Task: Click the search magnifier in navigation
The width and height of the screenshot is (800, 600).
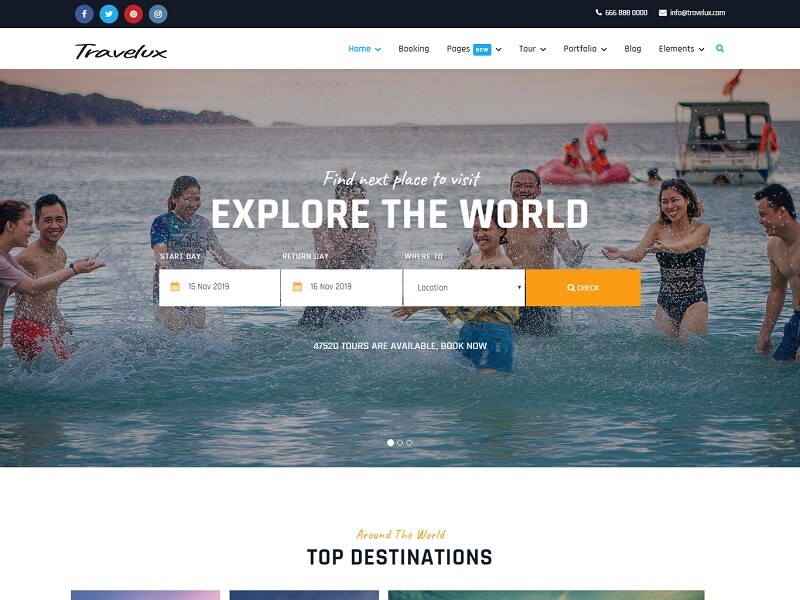Action: (720, 48)
